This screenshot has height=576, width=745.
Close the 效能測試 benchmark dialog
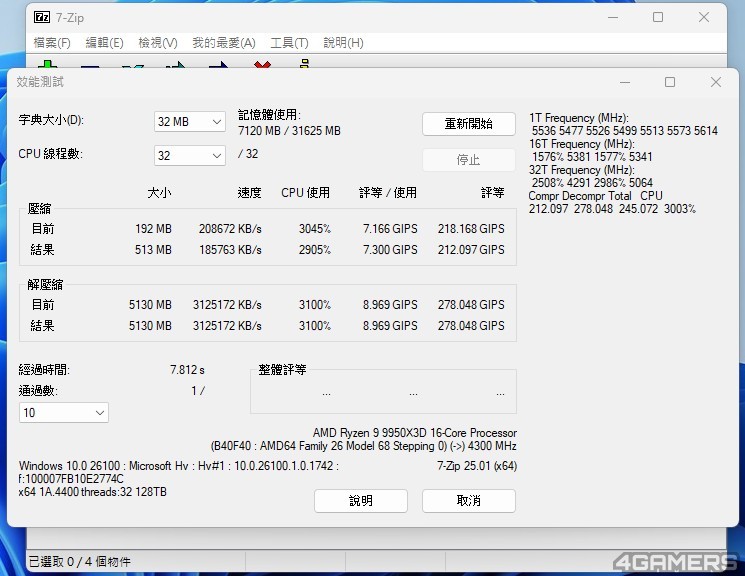715,82
